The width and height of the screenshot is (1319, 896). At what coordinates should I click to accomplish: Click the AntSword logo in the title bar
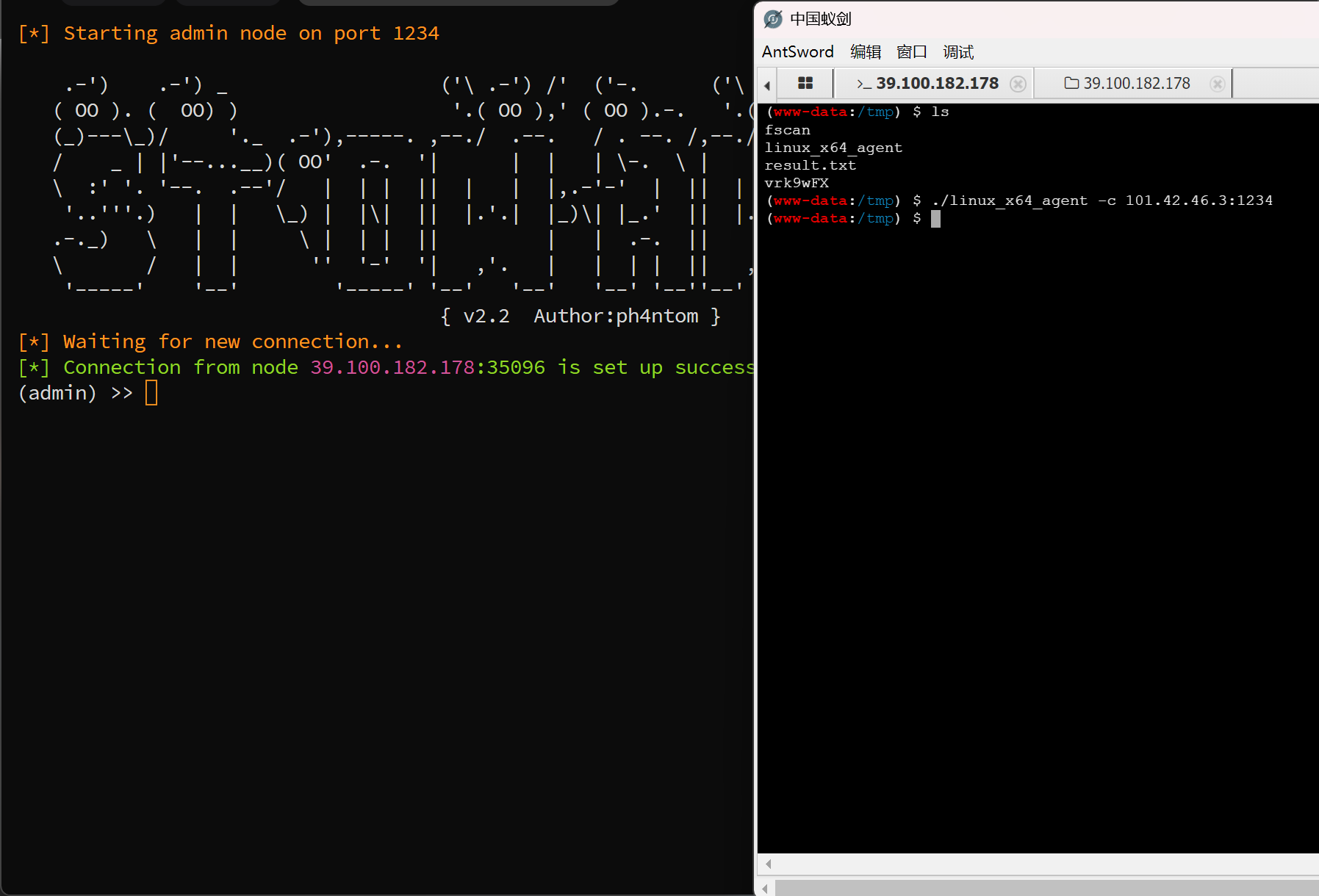773,19
